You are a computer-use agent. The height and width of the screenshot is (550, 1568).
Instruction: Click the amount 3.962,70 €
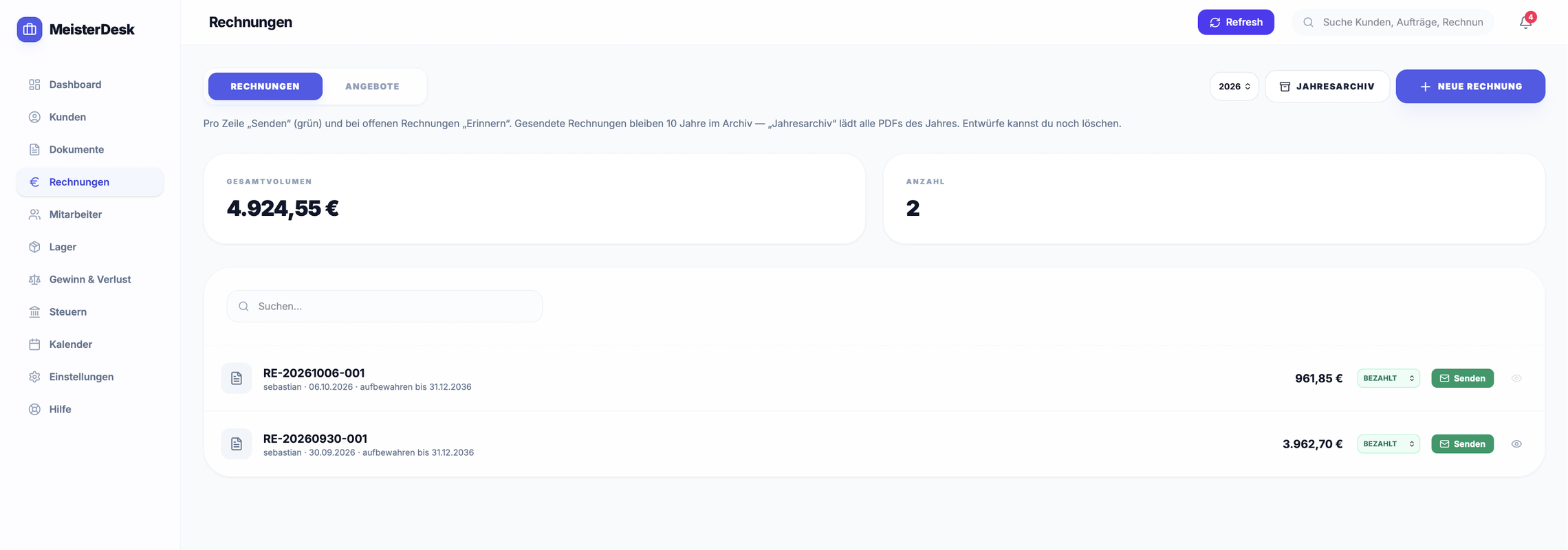click(1312, 444)
